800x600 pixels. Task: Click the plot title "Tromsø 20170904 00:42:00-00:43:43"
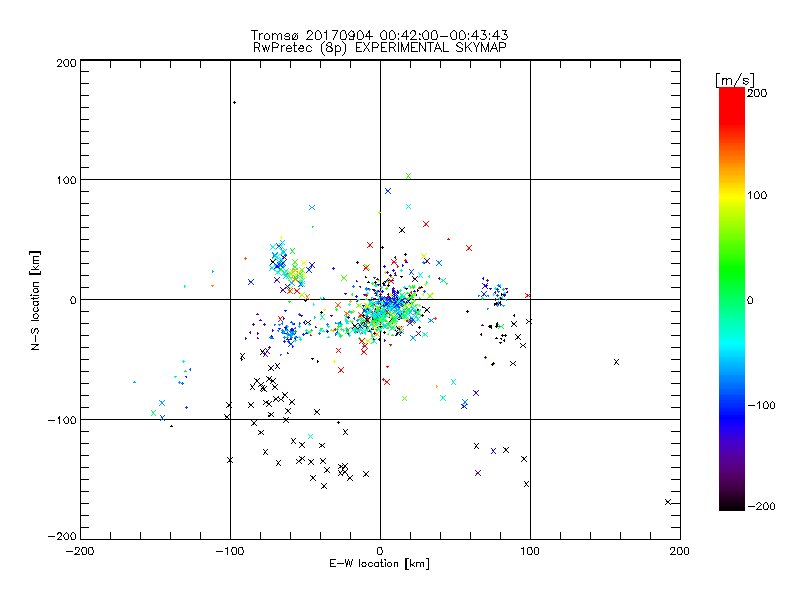point(379,35)
